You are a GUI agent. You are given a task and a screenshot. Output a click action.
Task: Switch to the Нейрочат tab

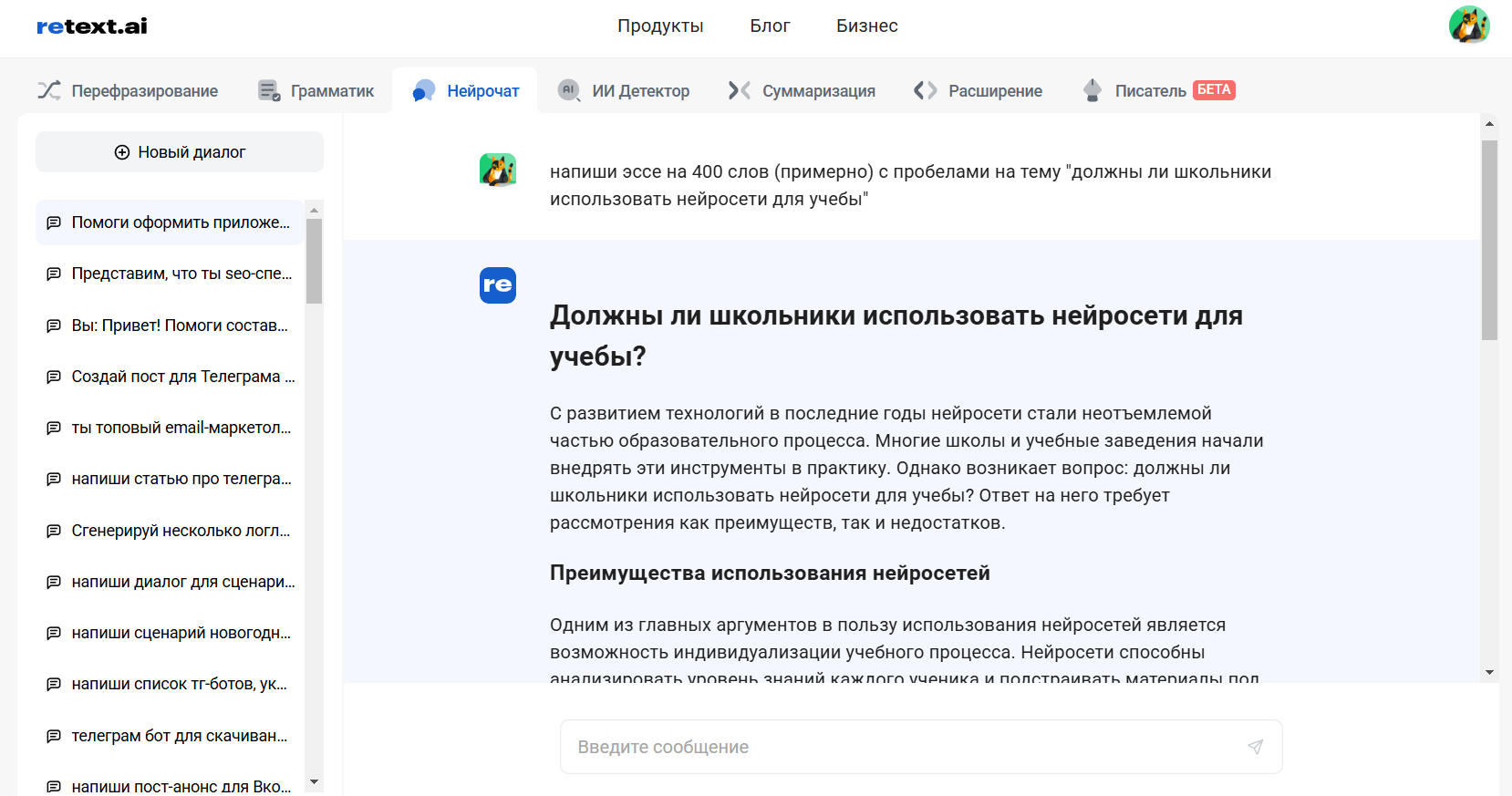coord(465,91)
